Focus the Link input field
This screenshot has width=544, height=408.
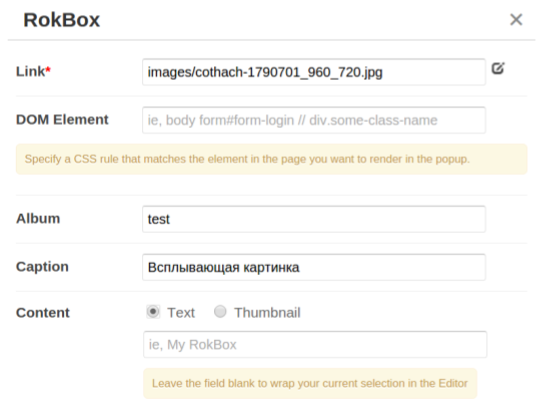click(314, 72)
